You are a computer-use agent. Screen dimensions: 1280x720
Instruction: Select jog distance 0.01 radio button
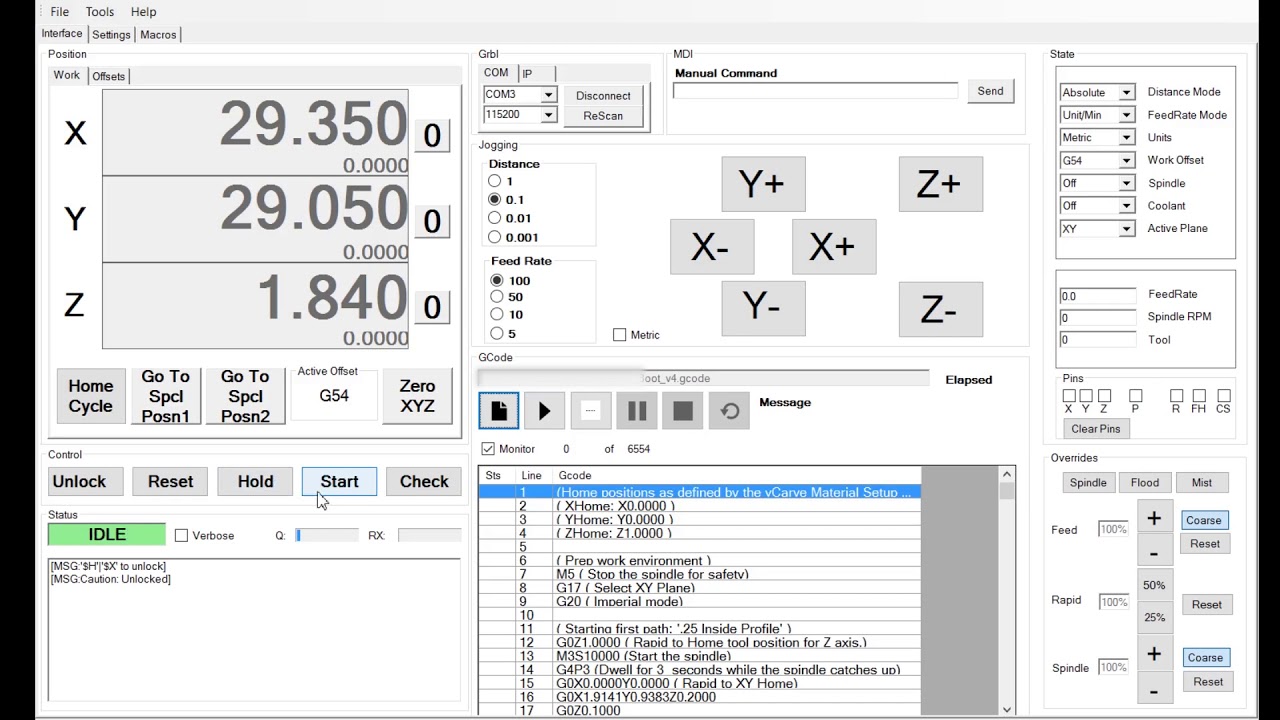tap(495, 218)
